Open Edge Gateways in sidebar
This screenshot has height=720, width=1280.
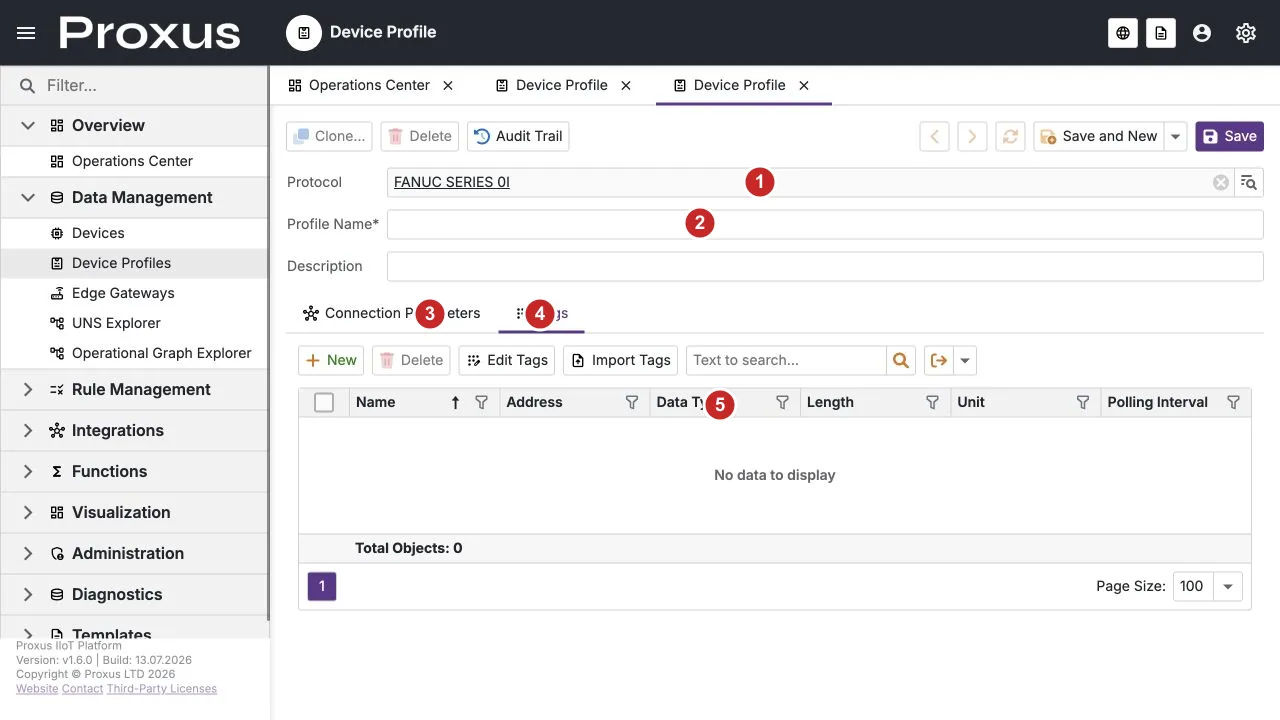click(134, 293)
